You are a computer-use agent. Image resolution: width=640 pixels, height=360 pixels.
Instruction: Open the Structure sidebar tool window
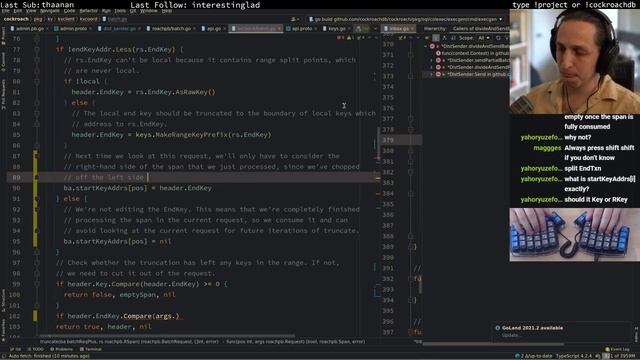coord(3,301)
